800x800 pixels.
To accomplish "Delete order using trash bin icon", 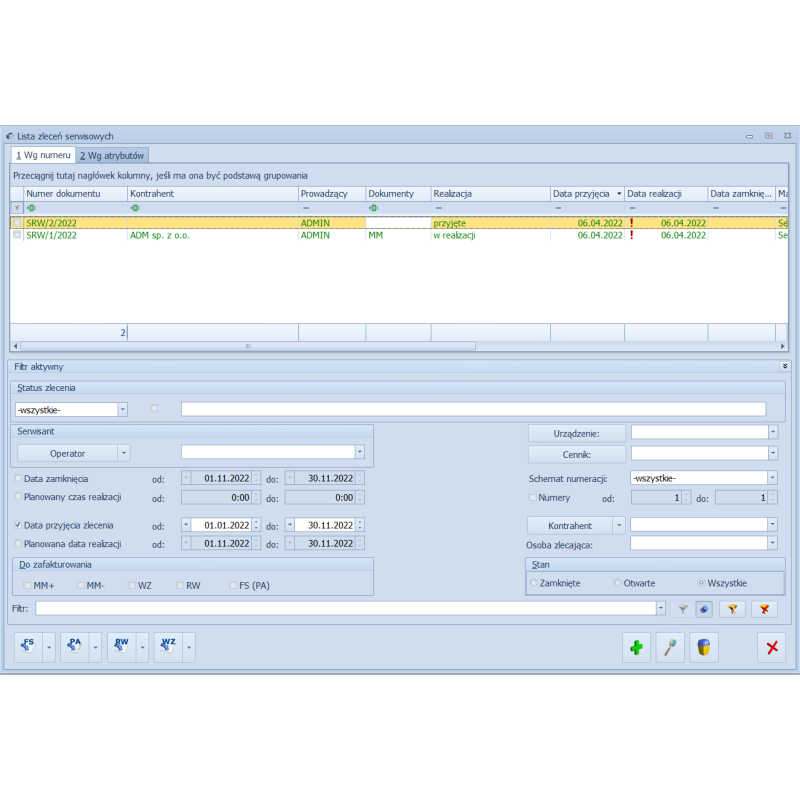I will pos(704,648).
